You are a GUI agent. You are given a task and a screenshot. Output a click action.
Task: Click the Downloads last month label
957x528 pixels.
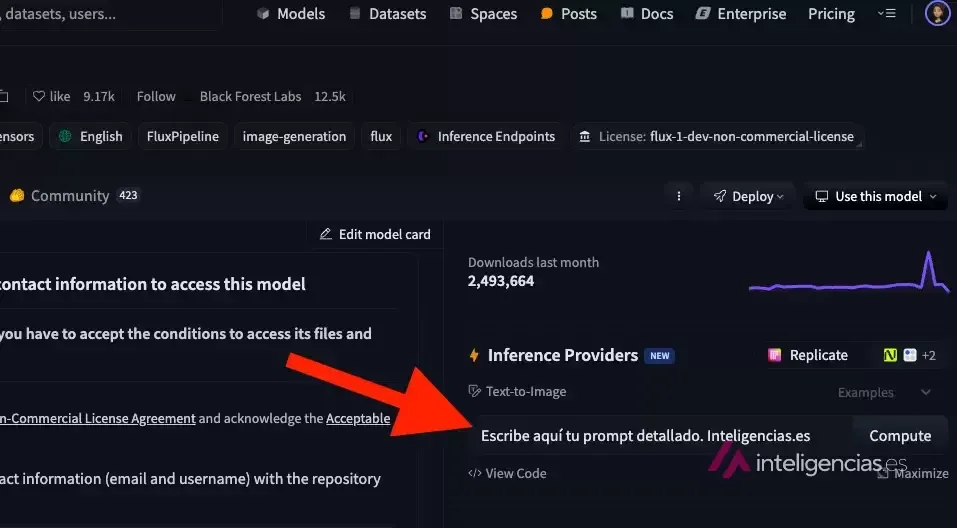(533, 262)
